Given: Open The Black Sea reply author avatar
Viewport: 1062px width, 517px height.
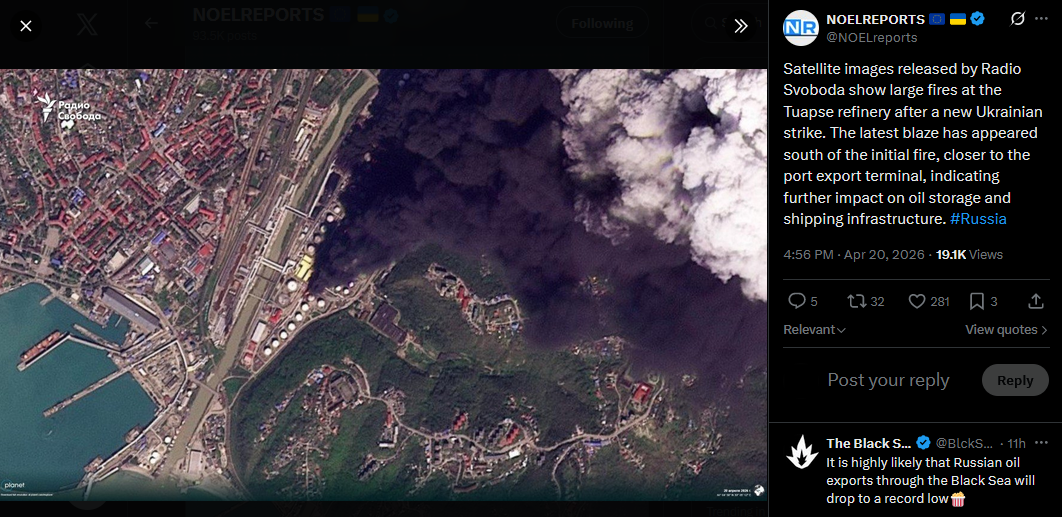Looking at the screenshot, I should pyautogui.click(x=802, y=451).
